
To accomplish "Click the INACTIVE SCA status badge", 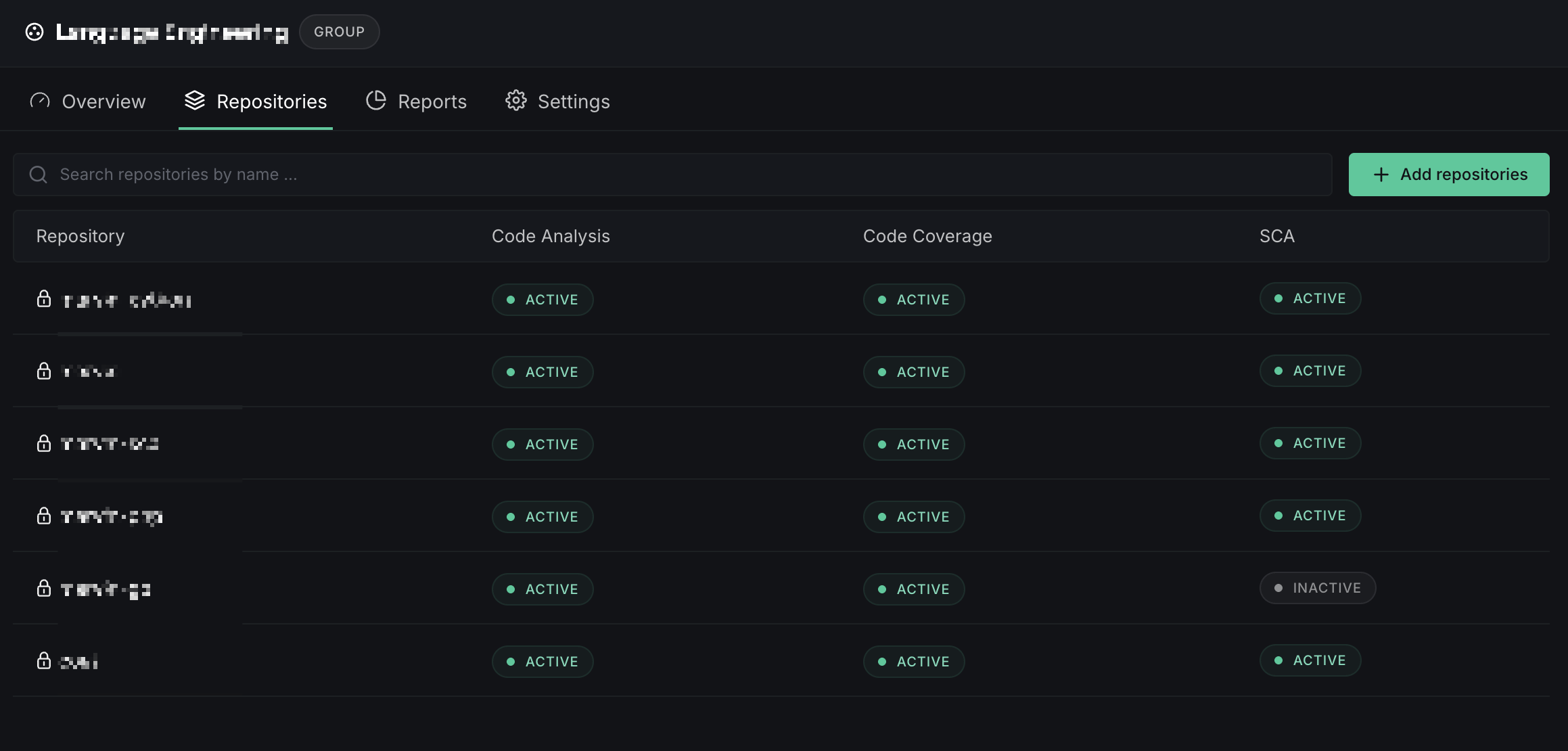I will tap(1317, 588).
